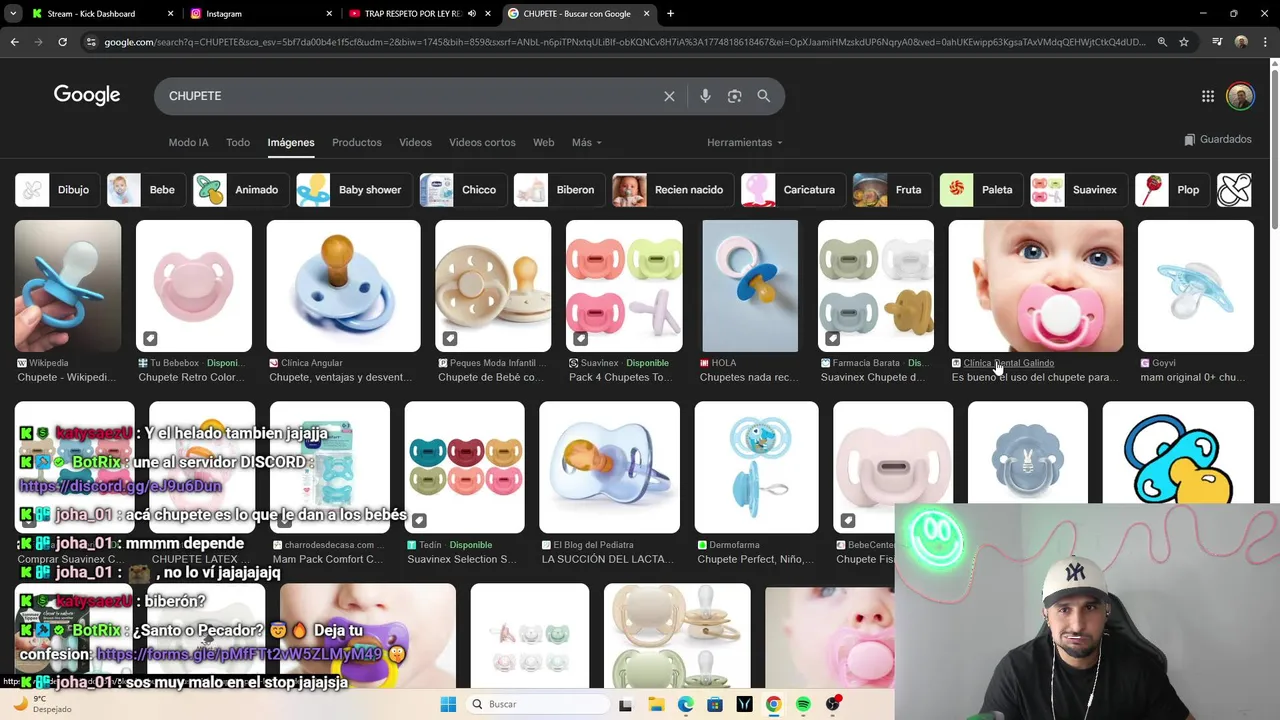Clear the search box with the X icon
The width and height of the screenshot is (1280, 720).
pos(669,96)
